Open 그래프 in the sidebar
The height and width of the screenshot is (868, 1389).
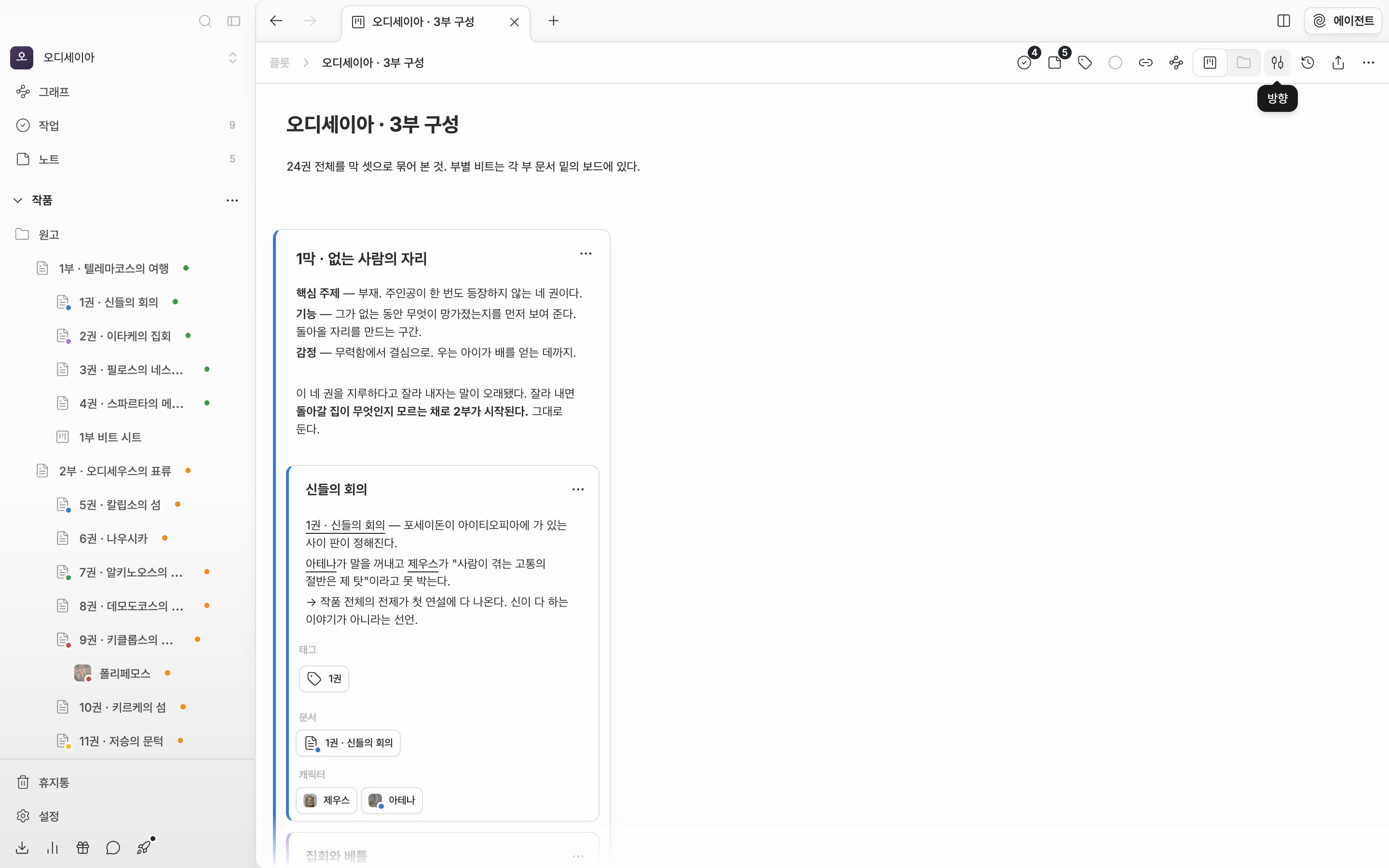(127, 92)
